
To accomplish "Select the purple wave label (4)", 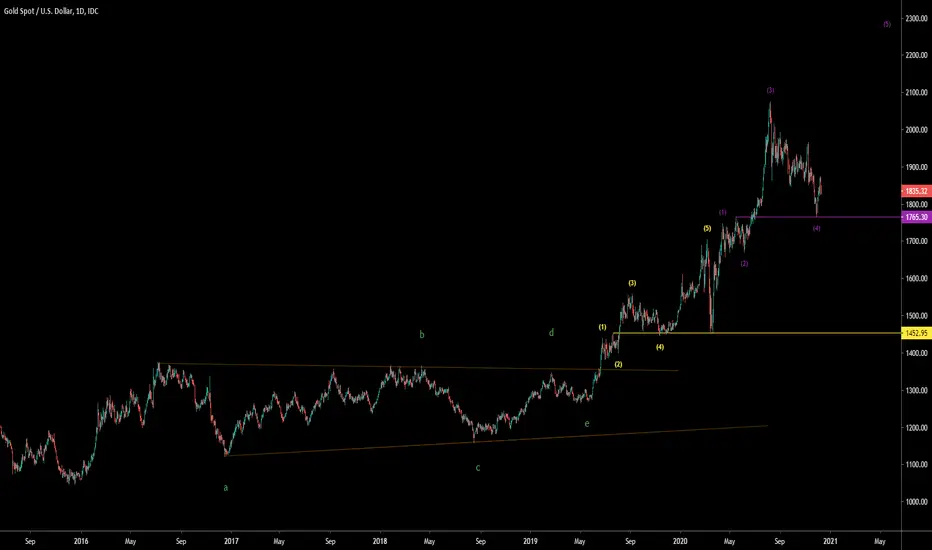I will pos(816,228).
